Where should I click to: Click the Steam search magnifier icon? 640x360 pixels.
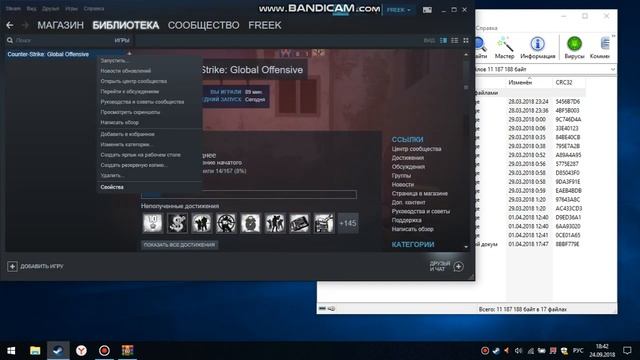tap(10, 40)
